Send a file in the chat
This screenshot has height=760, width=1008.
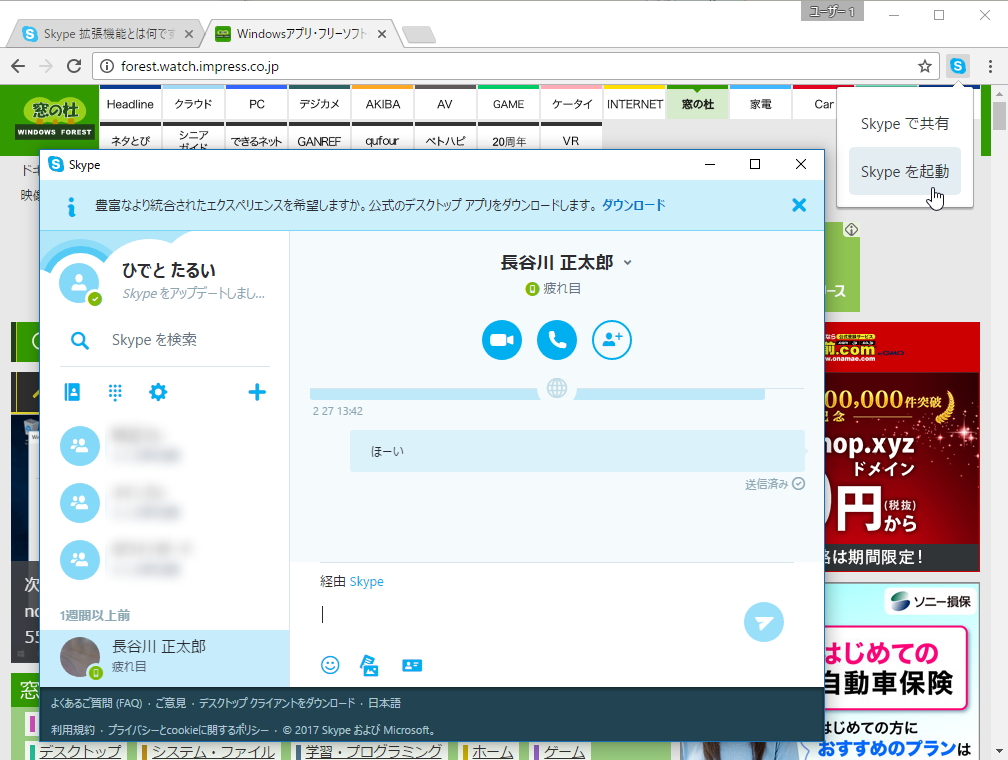(369, 664)
